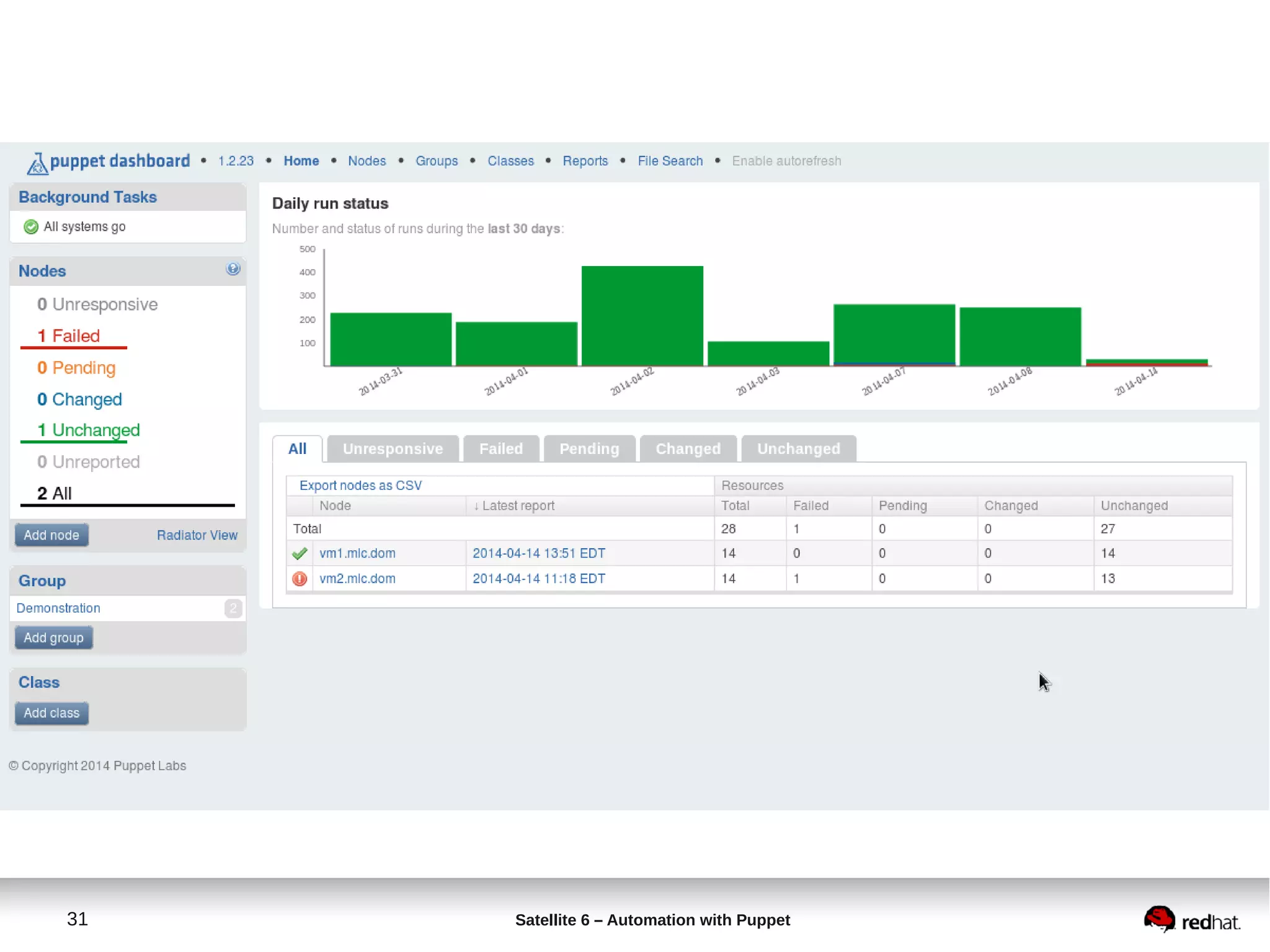Filter by 1 Failed nodes
The width and height of the screenshot is (1270, 952).
click(69, 336)
